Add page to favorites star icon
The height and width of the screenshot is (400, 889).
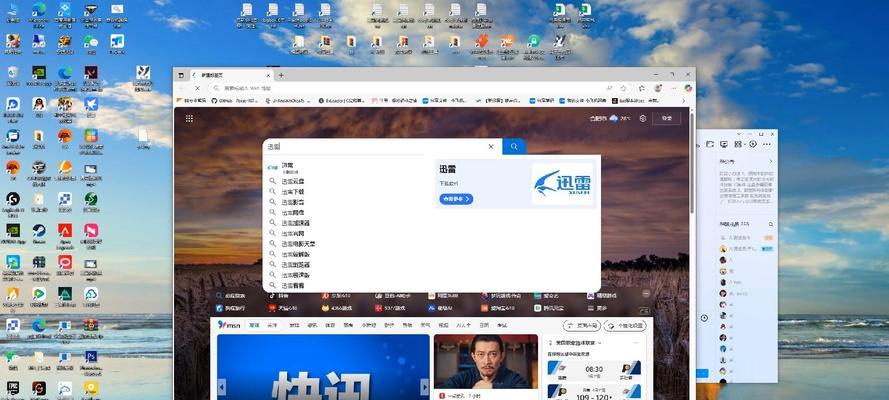(623, 88)
